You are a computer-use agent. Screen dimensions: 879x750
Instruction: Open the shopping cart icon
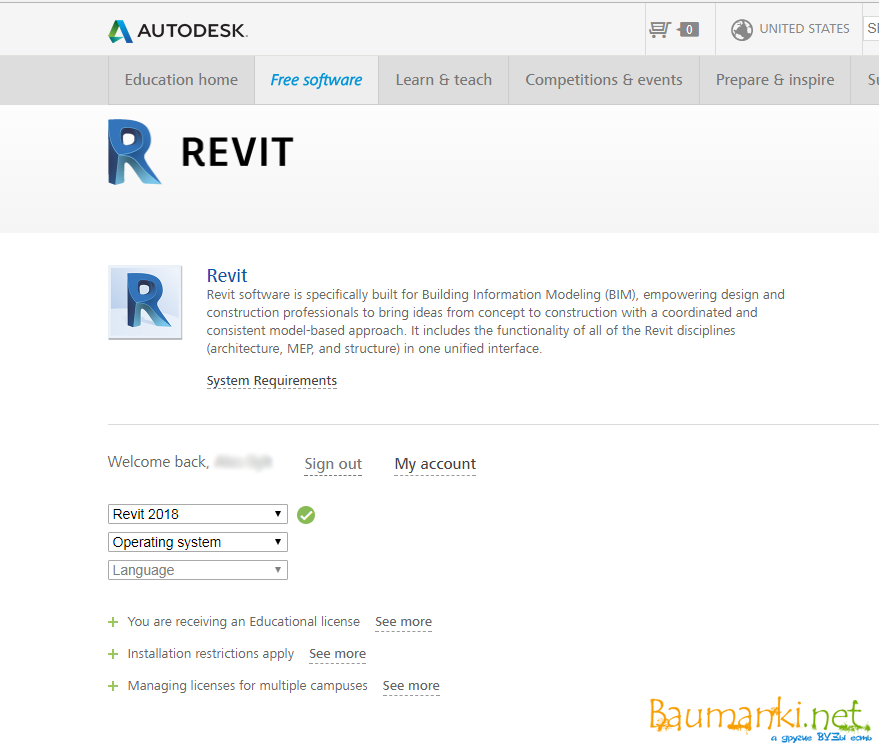point(660,29)
